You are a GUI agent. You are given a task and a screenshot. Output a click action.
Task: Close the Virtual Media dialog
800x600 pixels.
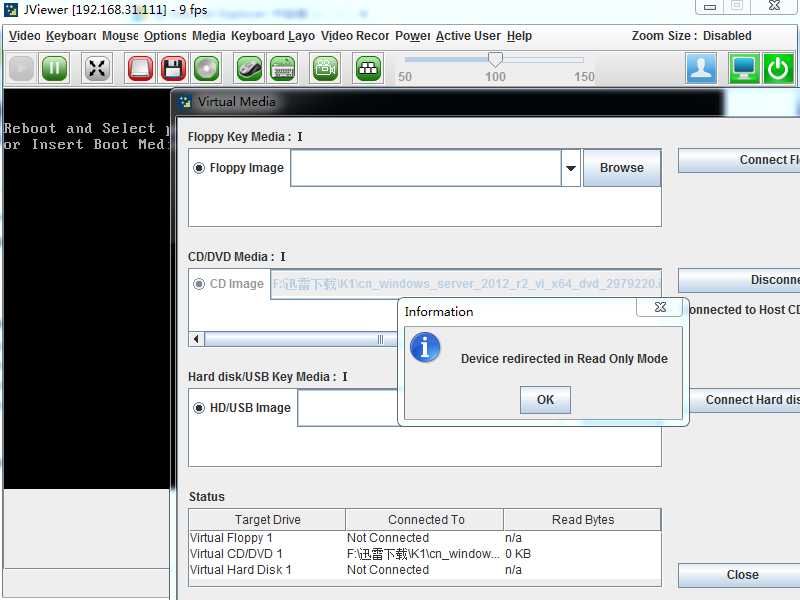(742, 575)
